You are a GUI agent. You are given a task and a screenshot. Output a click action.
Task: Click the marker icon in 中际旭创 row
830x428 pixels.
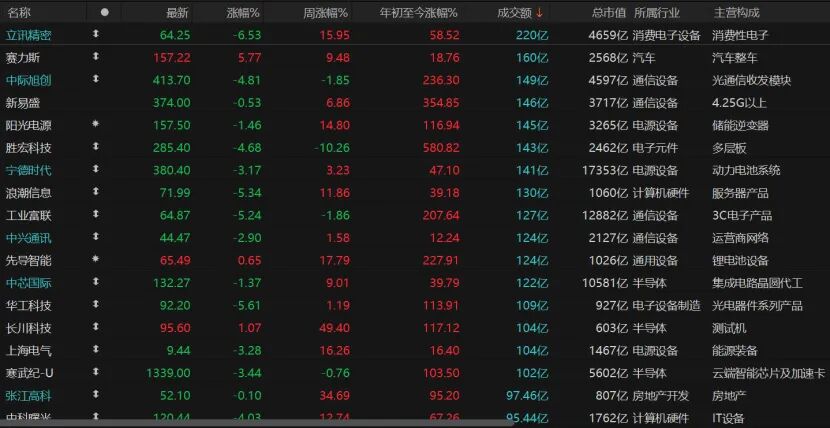[x=96, y=79]
